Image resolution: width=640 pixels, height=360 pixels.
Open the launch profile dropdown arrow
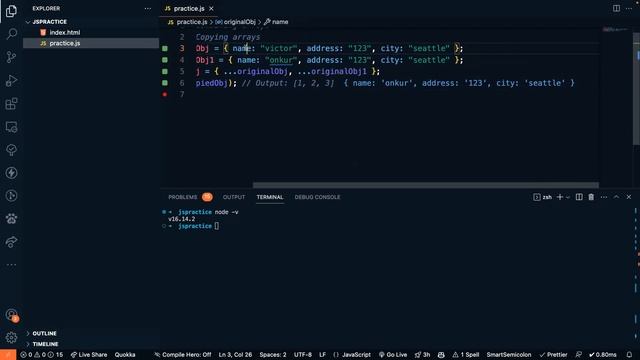[x=568, y=197]
